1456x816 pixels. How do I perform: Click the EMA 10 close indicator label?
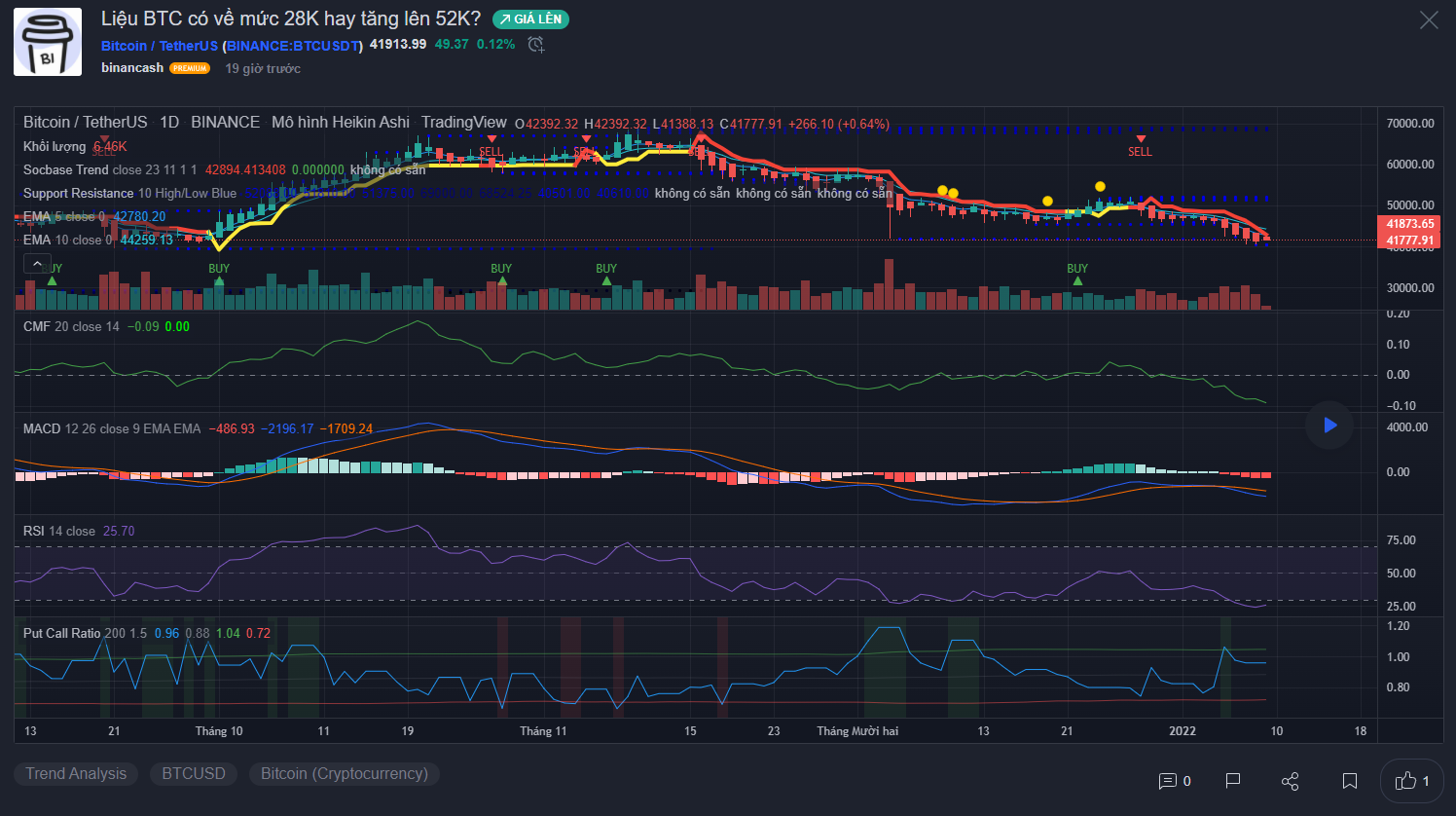point(68,240)
